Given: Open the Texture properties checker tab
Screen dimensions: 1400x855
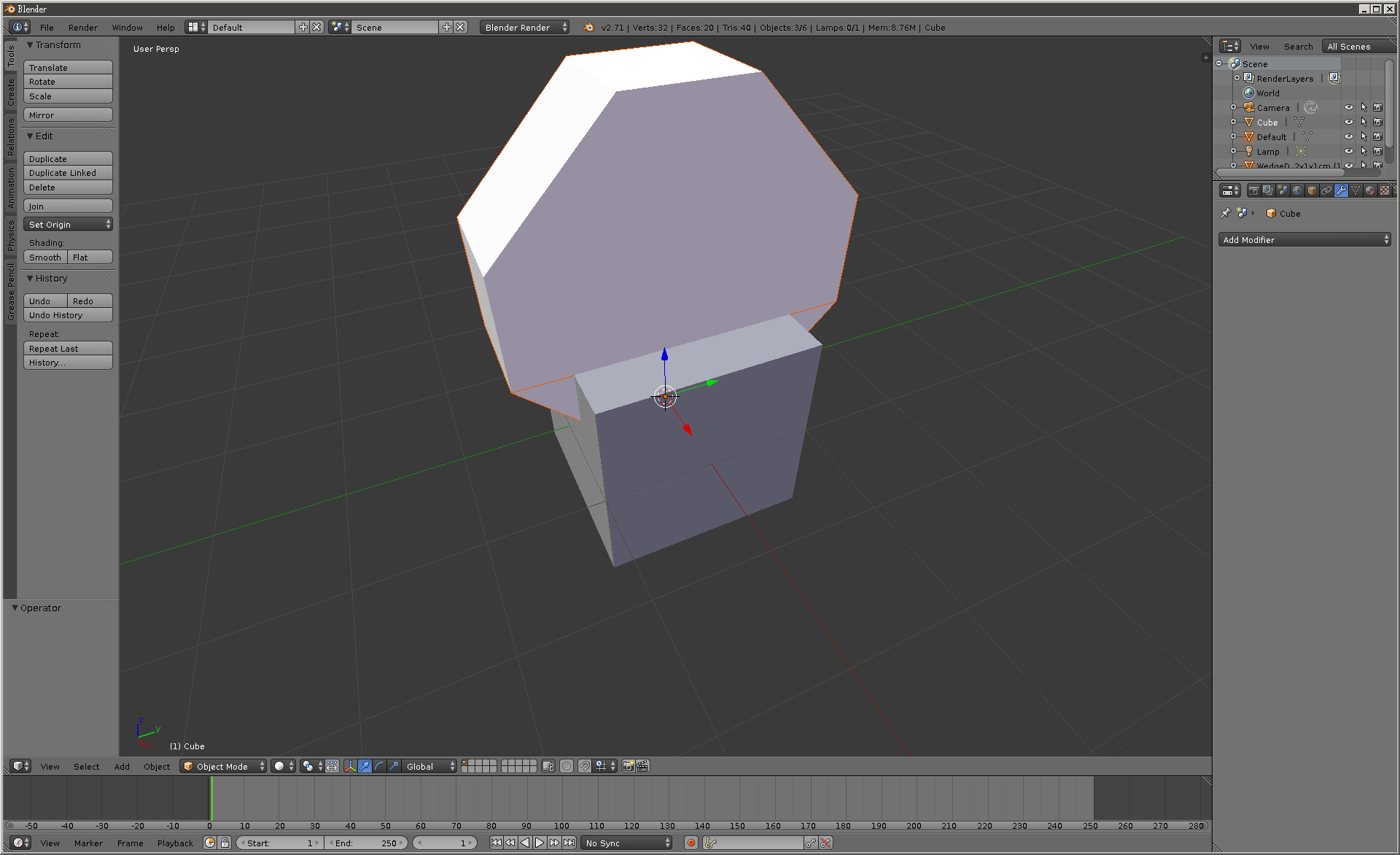Looking at the screenshot, I should 1385,190.
